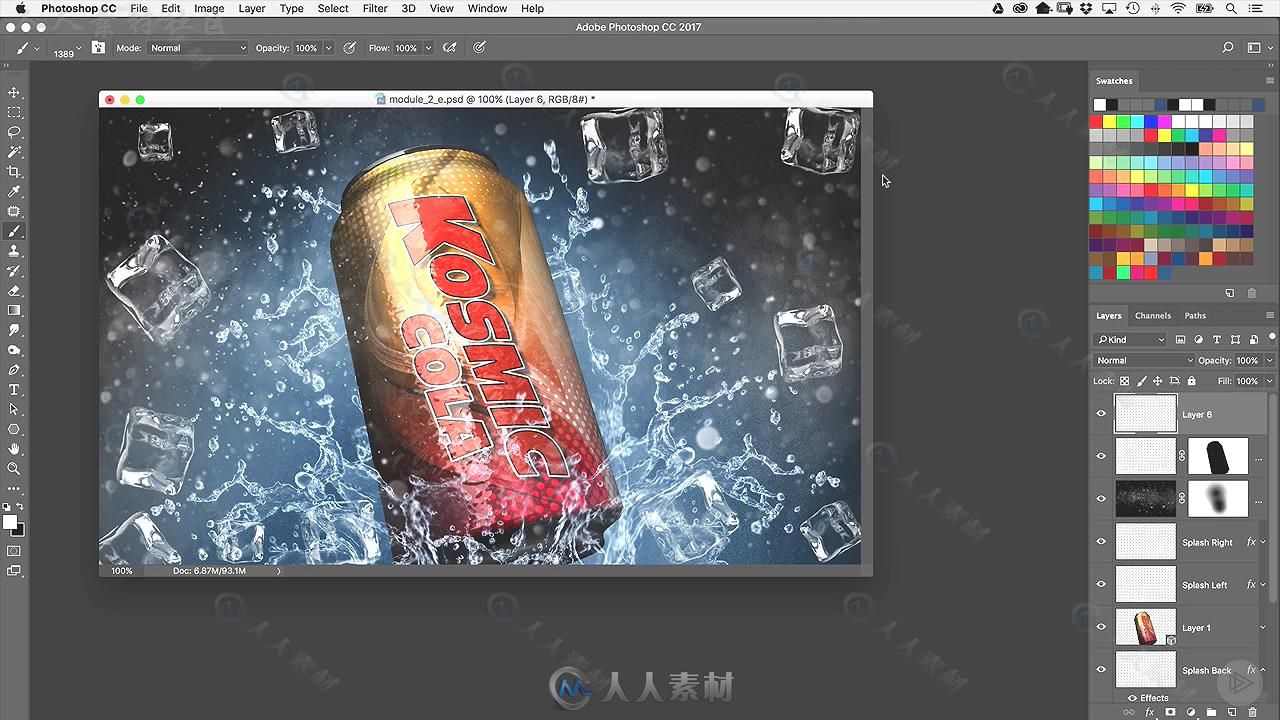Open the Edit Toolbar three-dots icon

[x=14, y=489]
